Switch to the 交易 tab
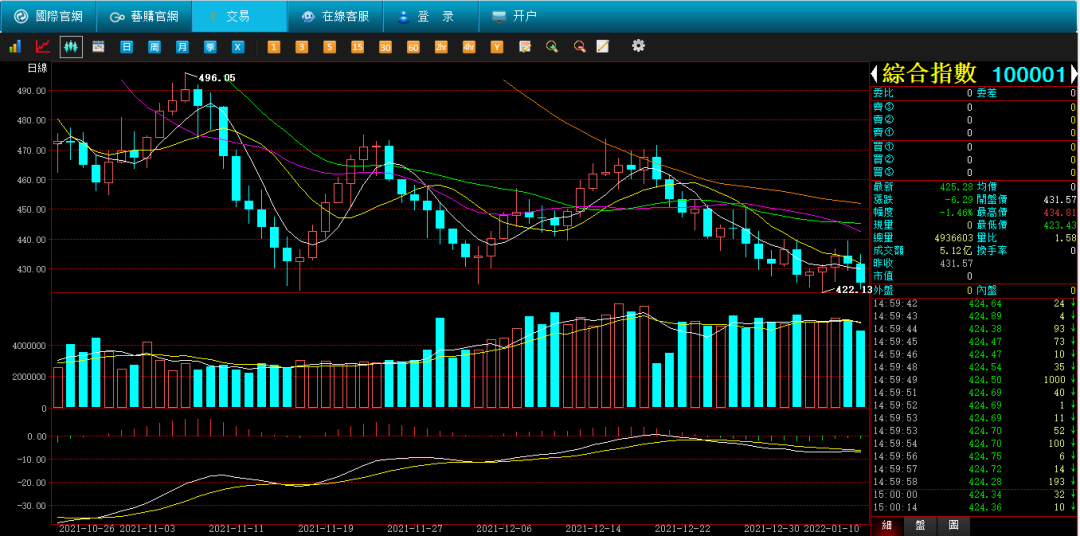 click(x=240, y=16)
